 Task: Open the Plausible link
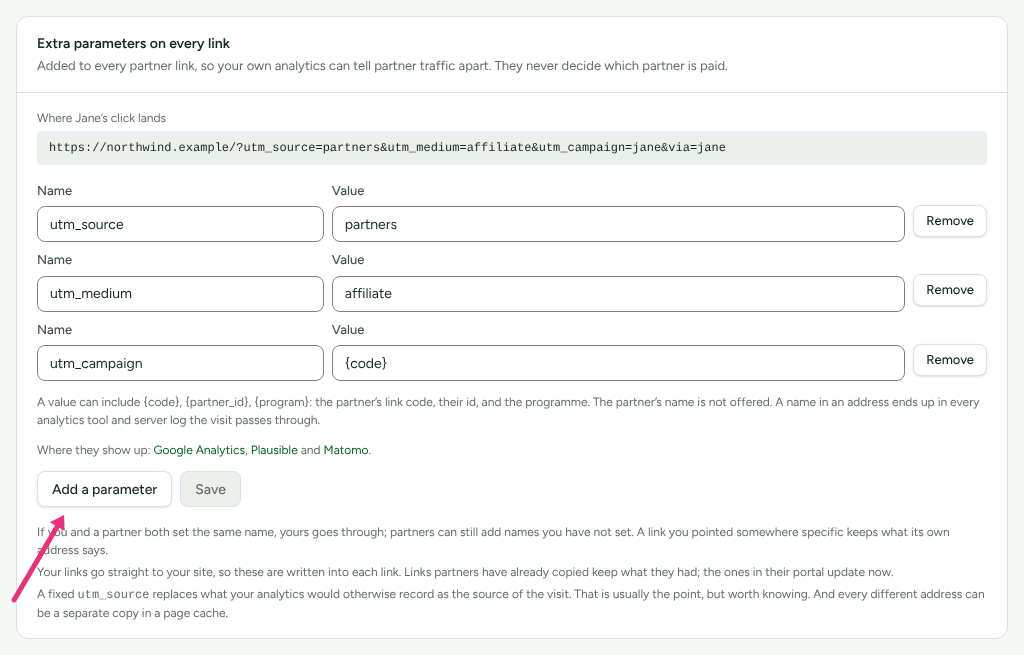pyautogui.click(x=274, y=450)
